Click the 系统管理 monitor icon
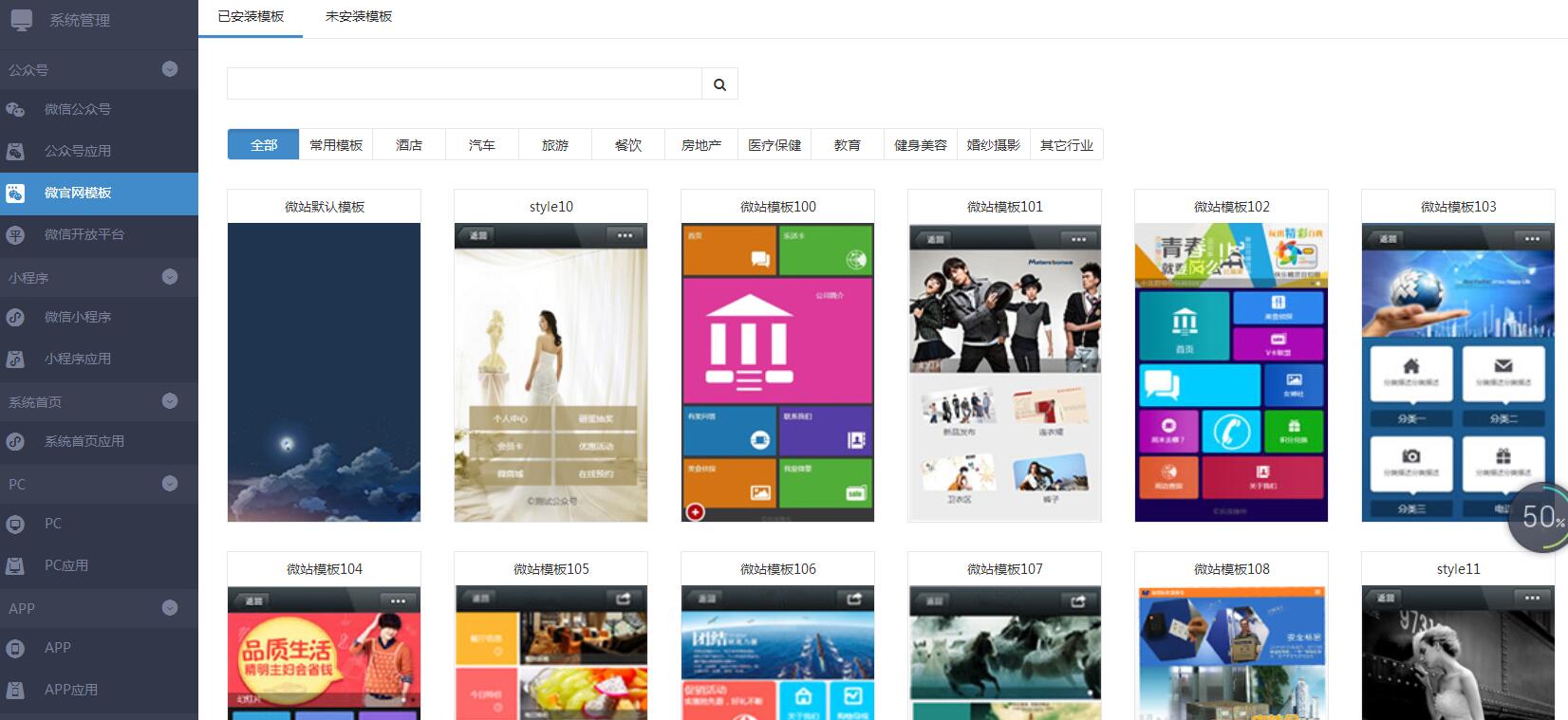This screenshot has height=720, width=1568. 21,19
